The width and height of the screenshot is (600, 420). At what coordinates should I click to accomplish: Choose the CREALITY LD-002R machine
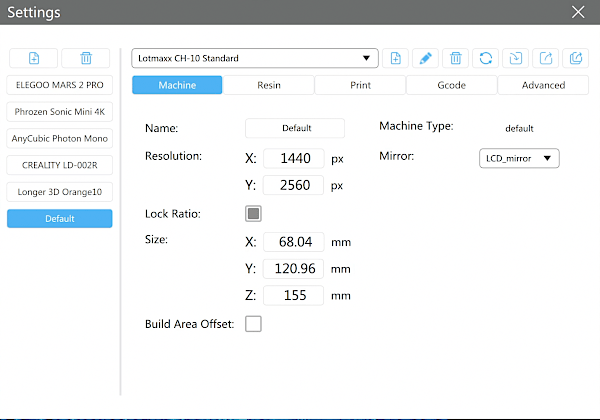60,165
